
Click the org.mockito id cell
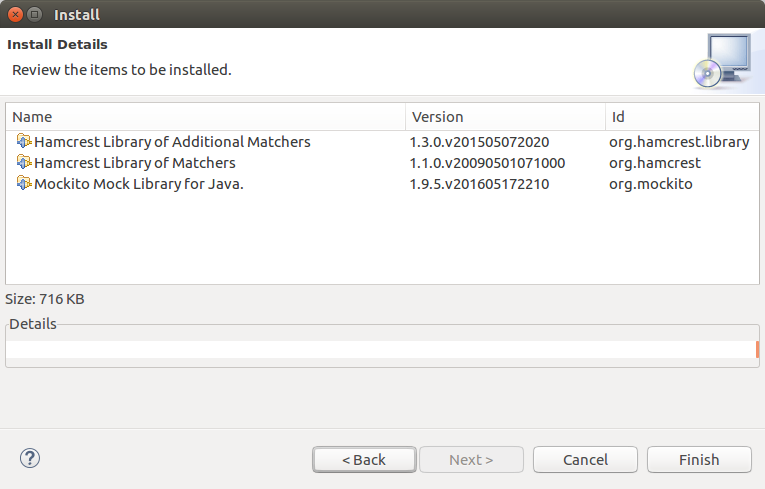click(650, 184)
